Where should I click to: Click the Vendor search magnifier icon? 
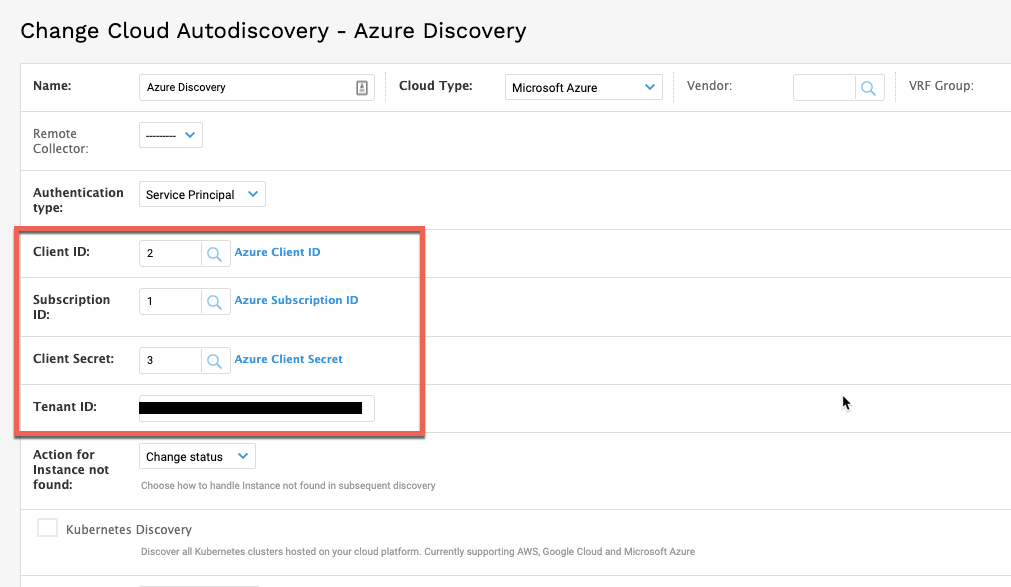point(869,88)
